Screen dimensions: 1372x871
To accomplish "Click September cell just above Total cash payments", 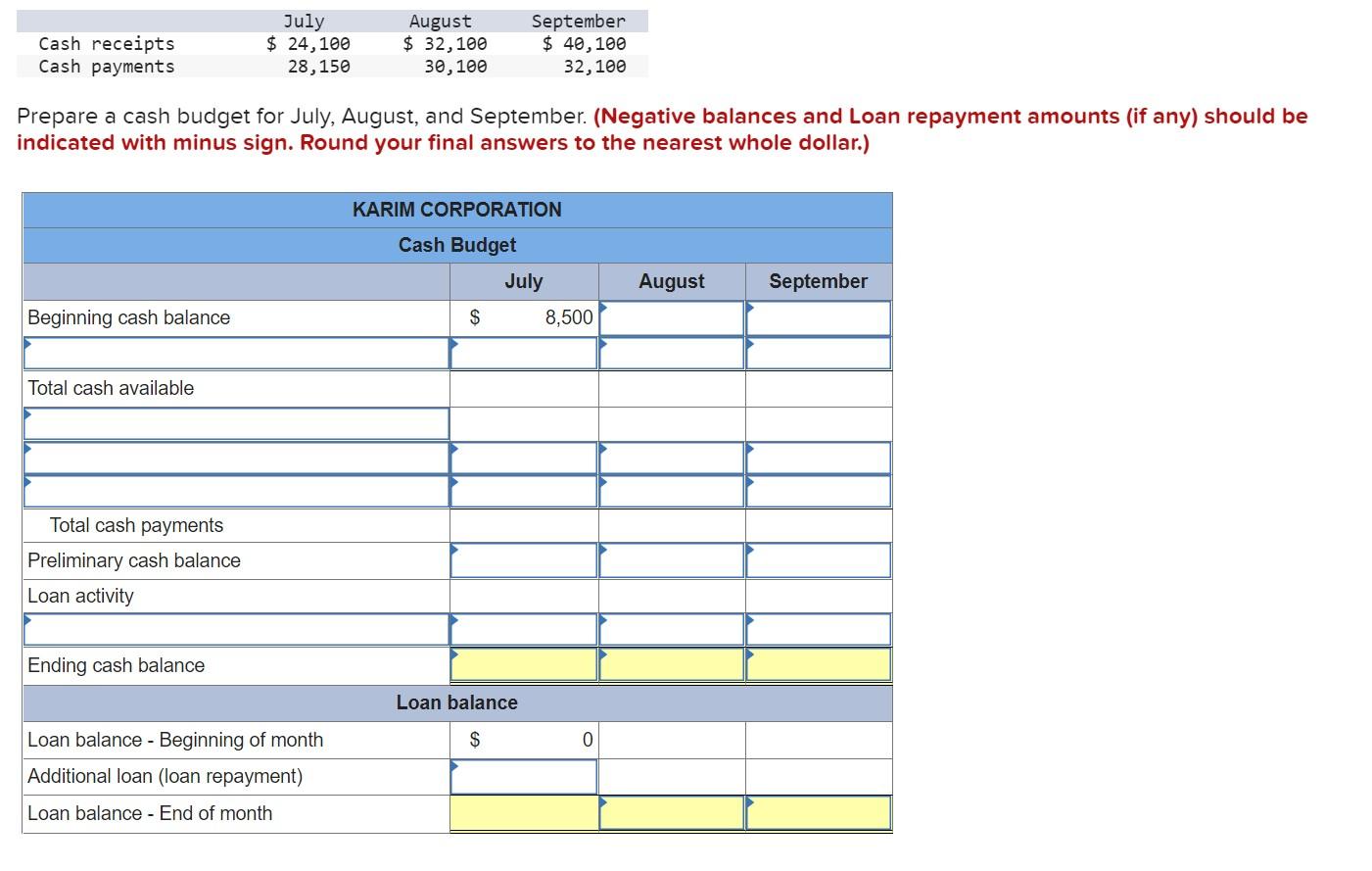I will point(819,491).
